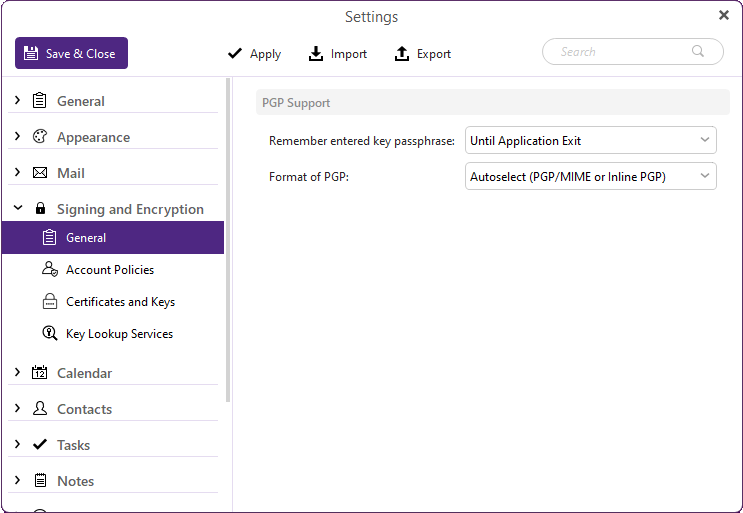This screenshot has width=743, height=513.
Task: Click the Calendar icon in sidebar
Action: [40, 372]
